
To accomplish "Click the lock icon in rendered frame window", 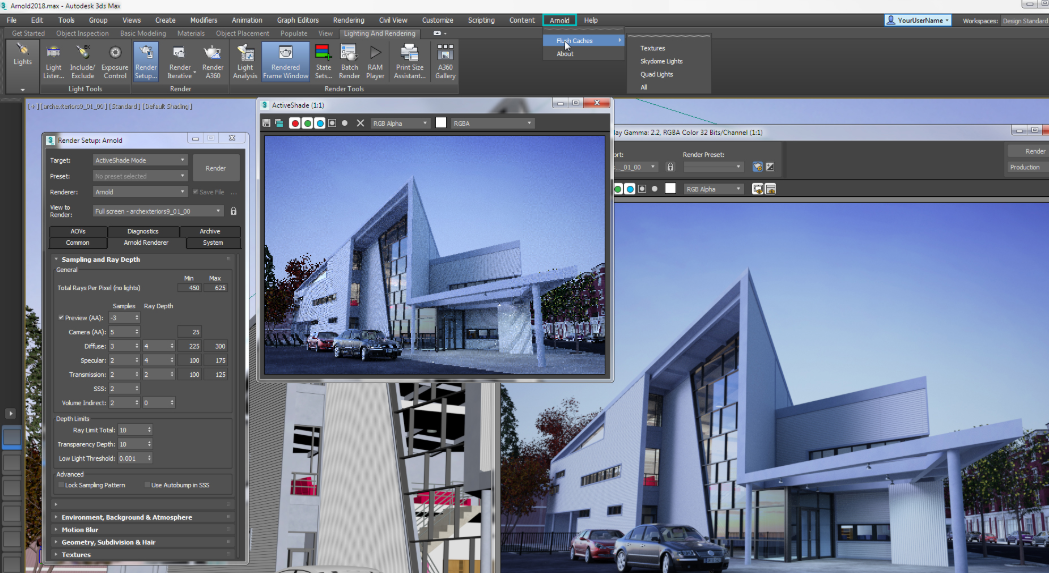I will [x=670, y=167].
